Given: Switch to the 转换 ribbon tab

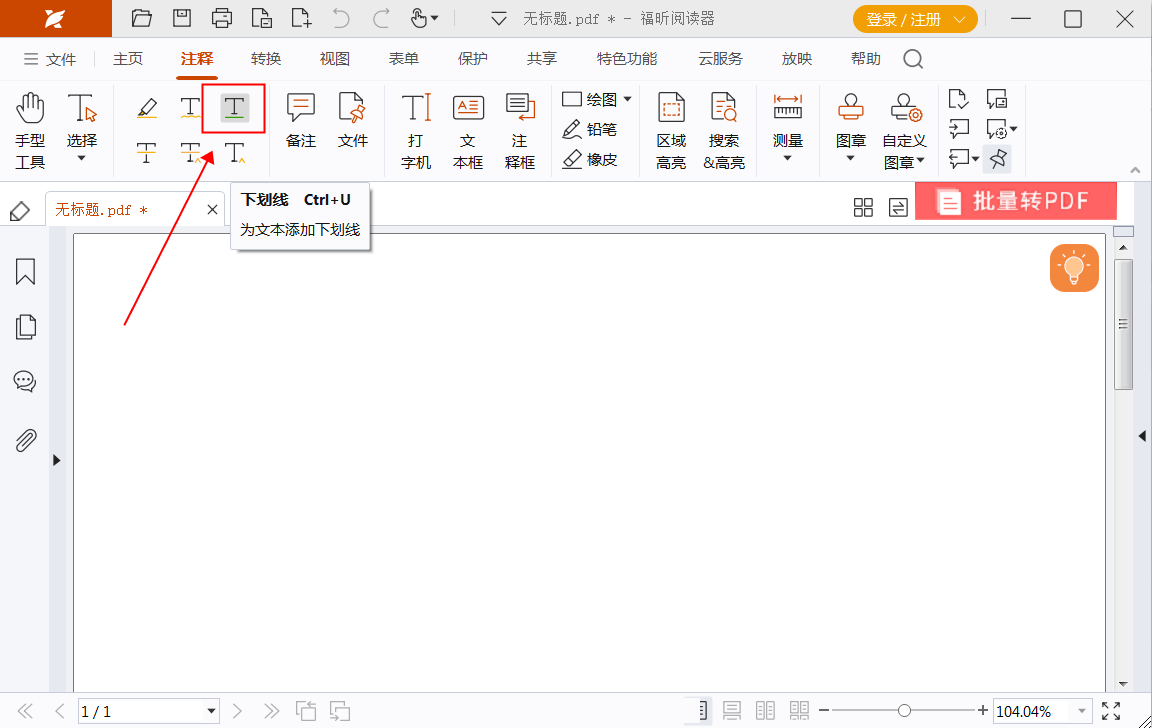Looking at the screenshot, I should (266, 59).
